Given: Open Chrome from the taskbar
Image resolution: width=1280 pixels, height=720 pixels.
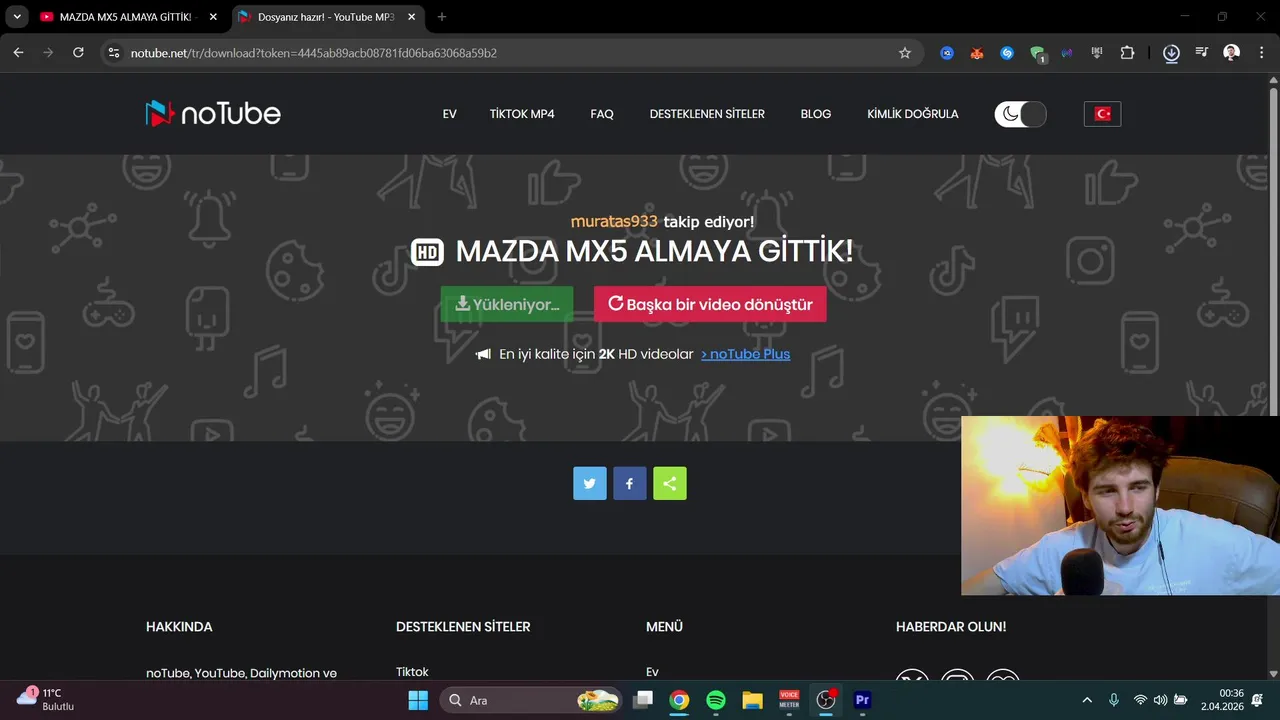Looking at the screenshot, I should pos(679,700).
